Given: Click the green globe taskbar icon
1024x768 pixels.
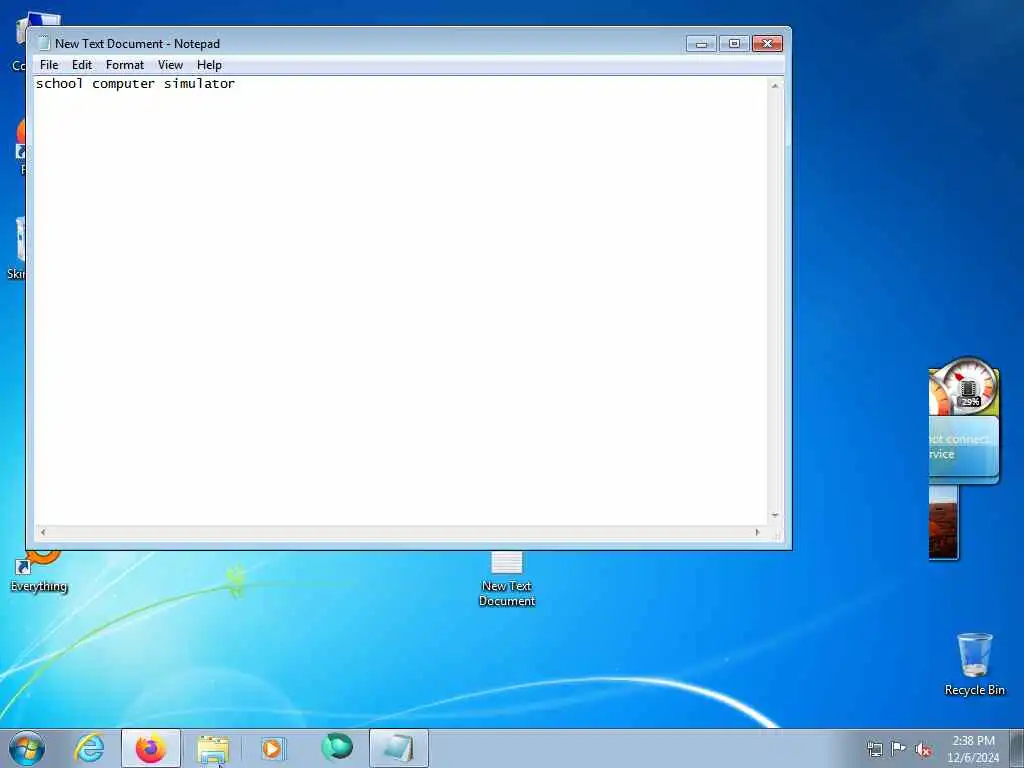Looking at the screenshot, I should click(337, 747).
